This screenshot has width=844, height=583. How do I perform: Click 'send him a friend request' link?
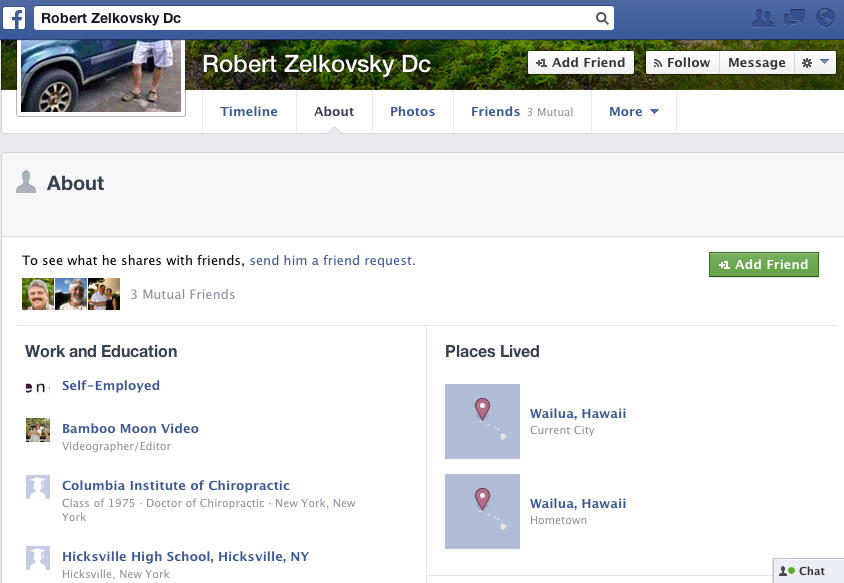pos(332,261)
